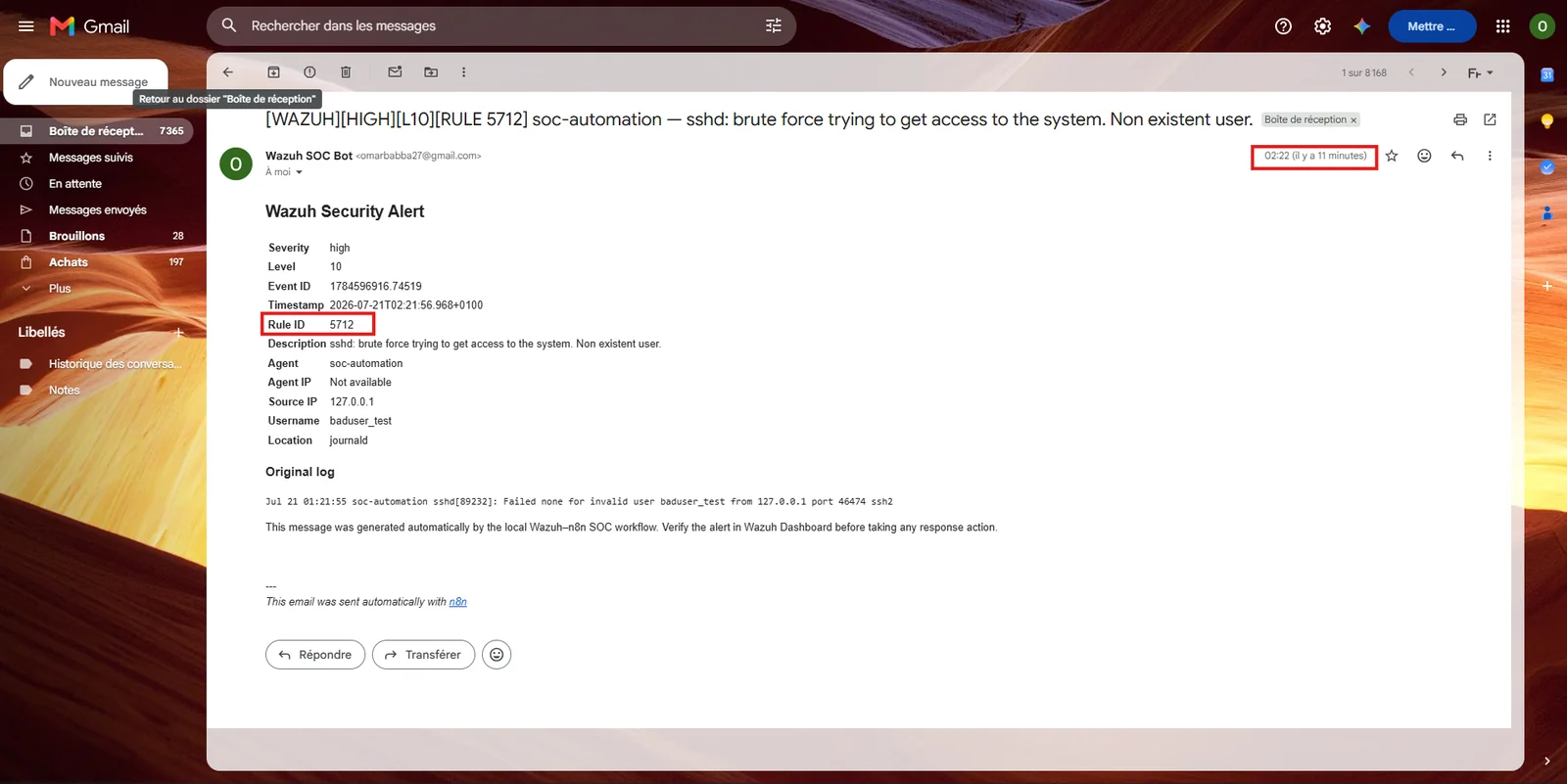Open the main menu hamburger icon
This screenshot has width=1567, height=784.
tap(26, 26)
